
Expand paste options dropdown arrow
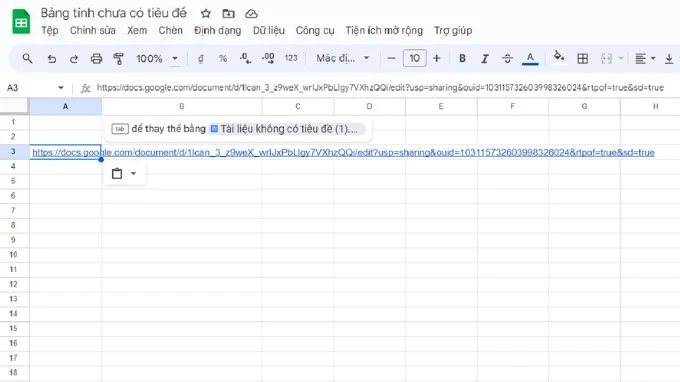pos(134,173)
